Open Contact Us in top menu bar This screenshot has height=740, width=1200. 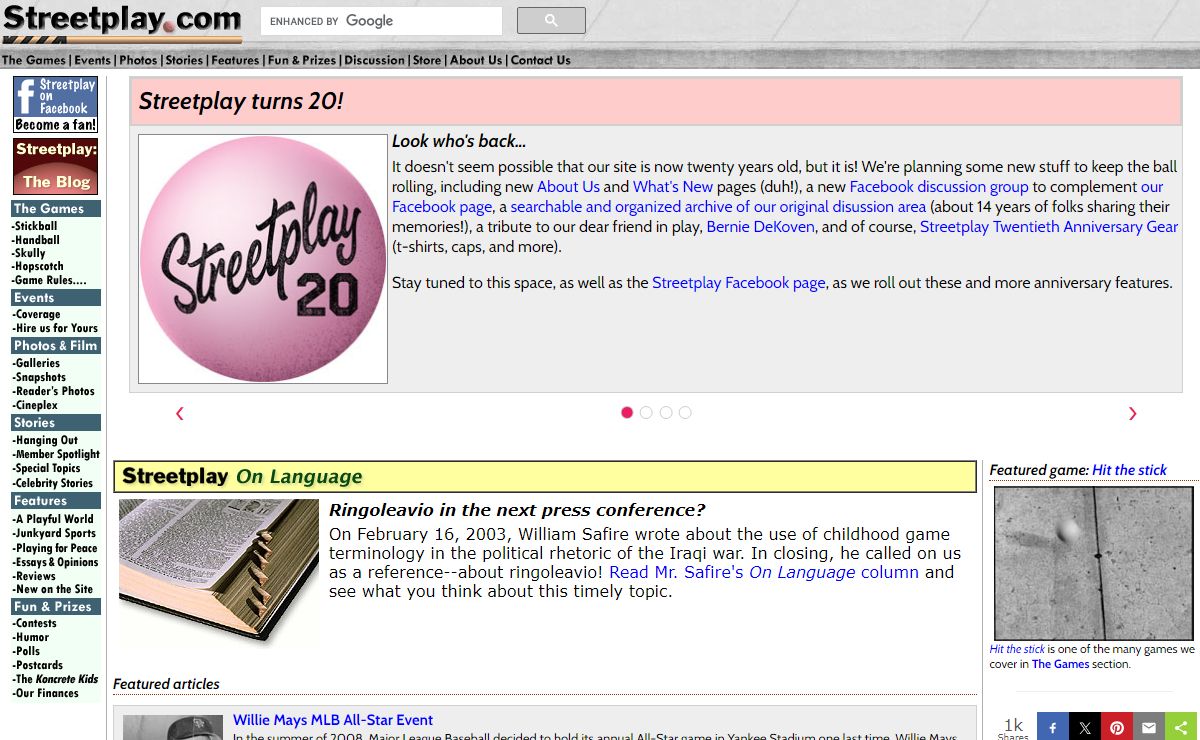coord(541,60)
